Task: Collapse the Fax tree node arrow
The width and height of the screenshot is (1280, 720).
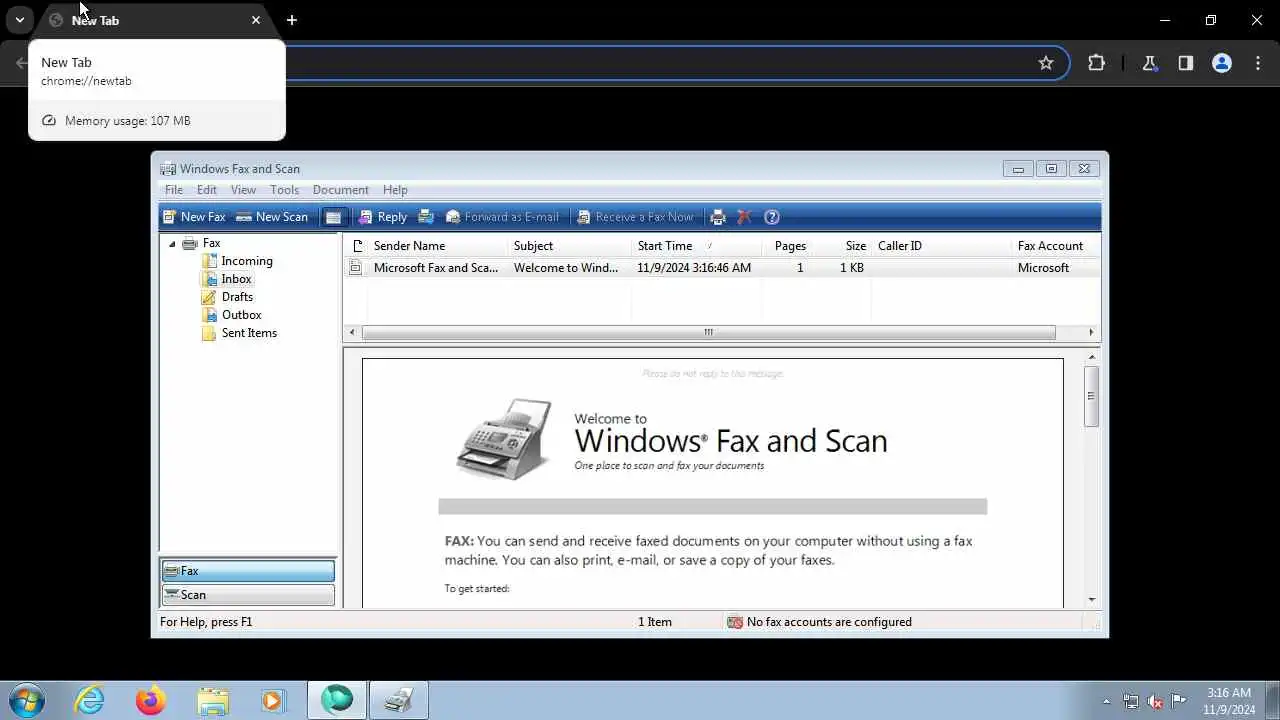Action: click(x=172, y=244)
